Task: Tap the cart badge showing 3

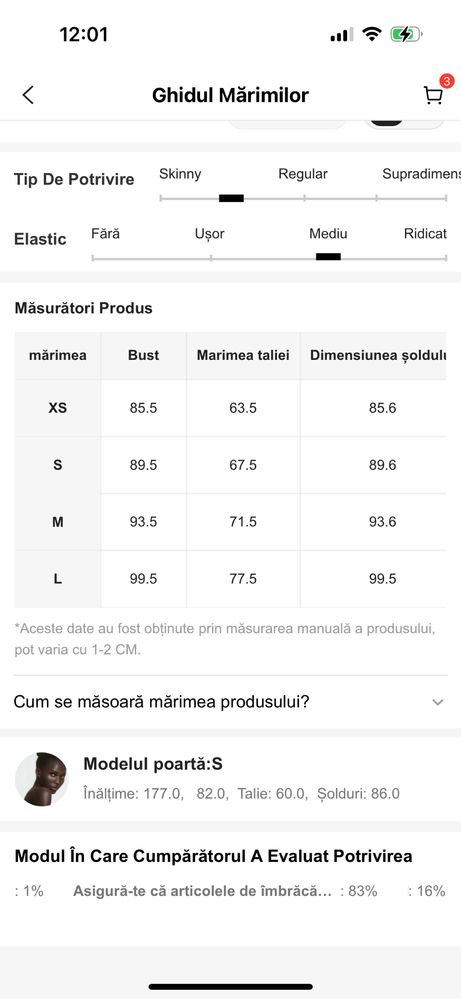Action: (x=446, y=82)
